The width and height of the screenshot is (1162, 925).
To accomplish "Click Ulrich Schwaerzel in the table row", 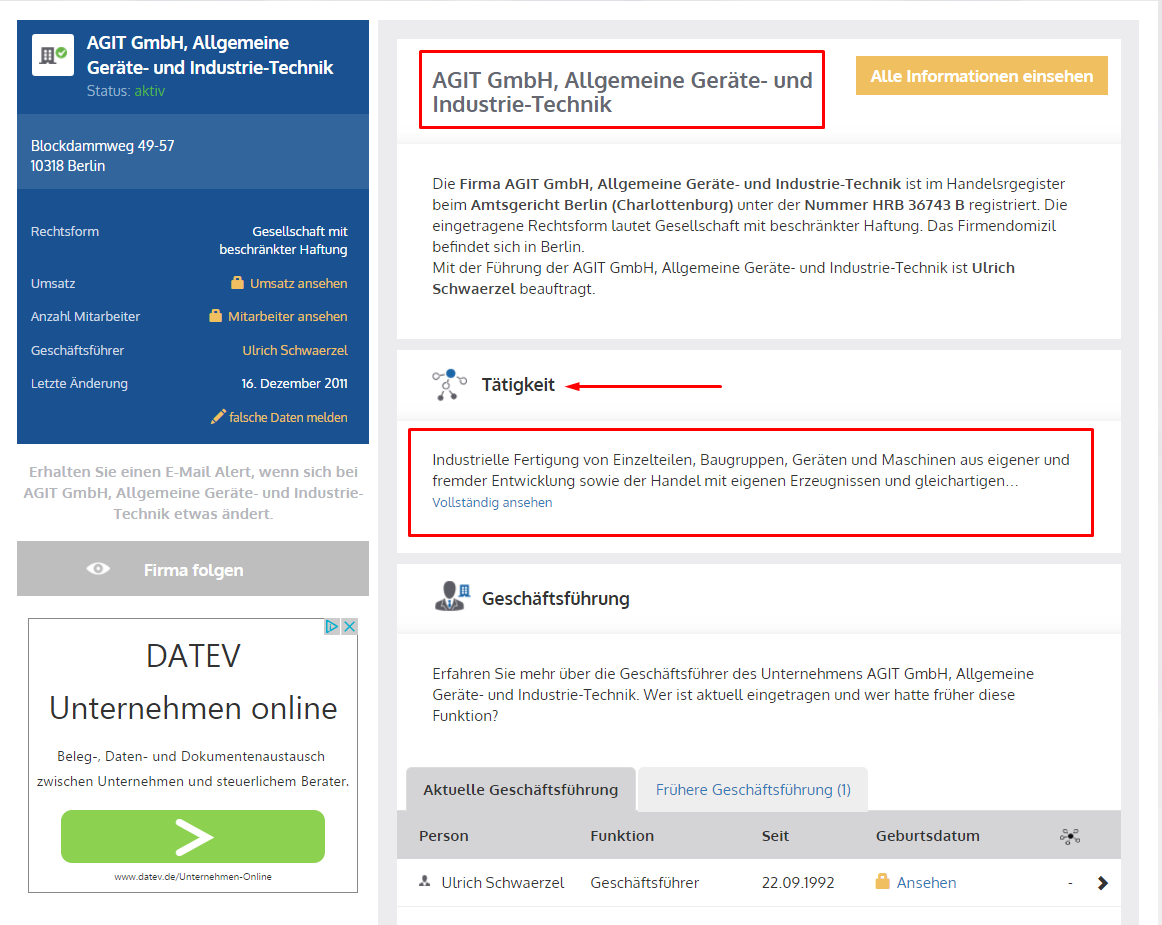I will point(502,883).
